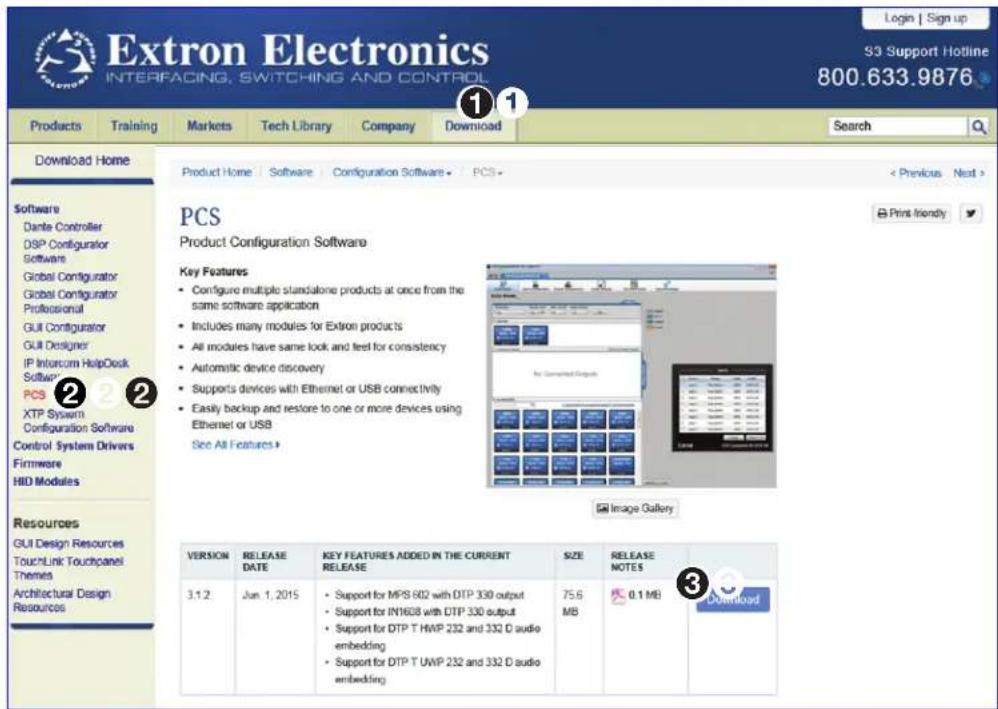Share the page via Twitter icon
Image resolution: width=998 pixels, height=709 pixels.
[971, 213]
